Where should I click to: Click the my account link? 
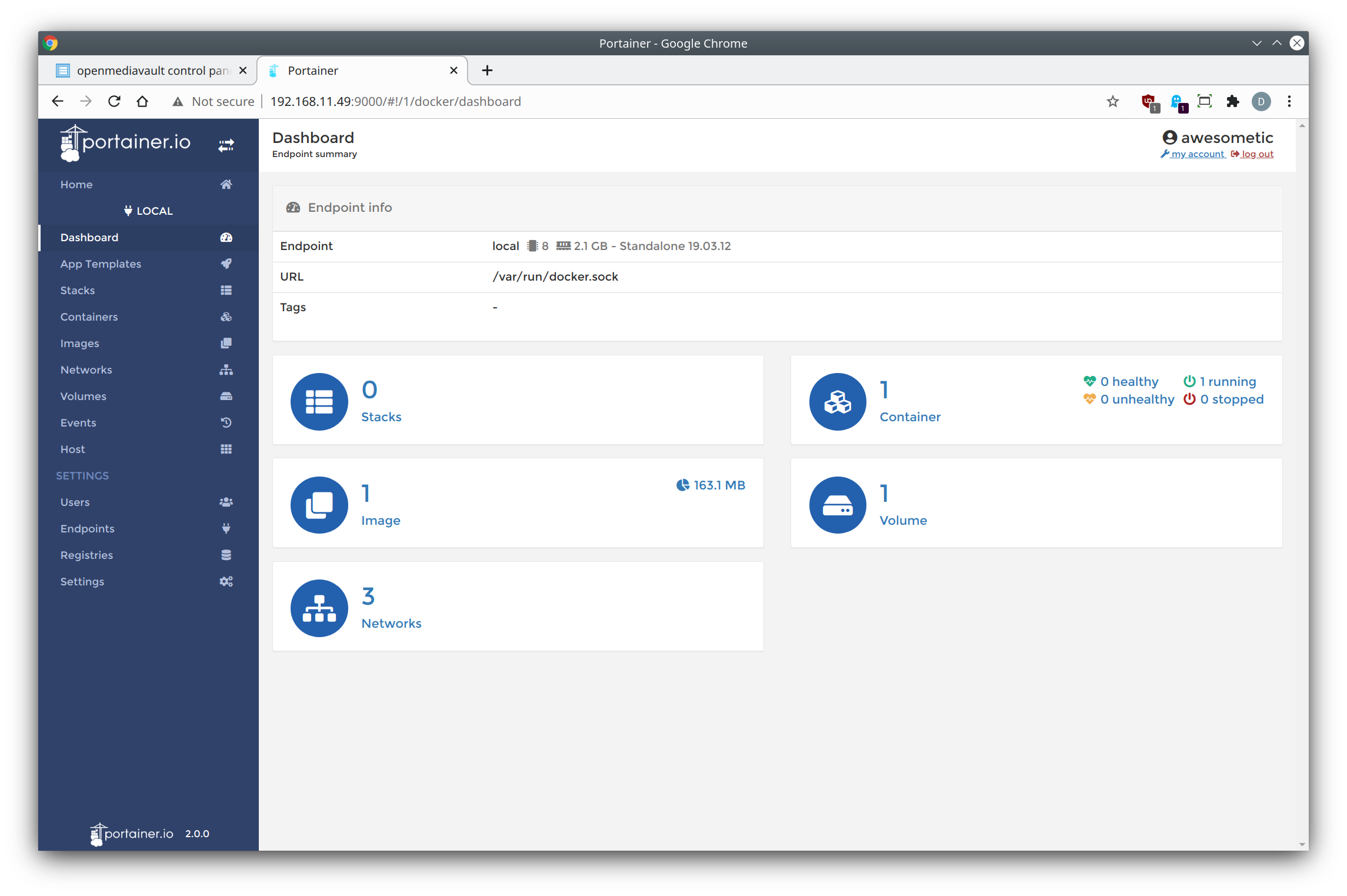pos(1196,154)
